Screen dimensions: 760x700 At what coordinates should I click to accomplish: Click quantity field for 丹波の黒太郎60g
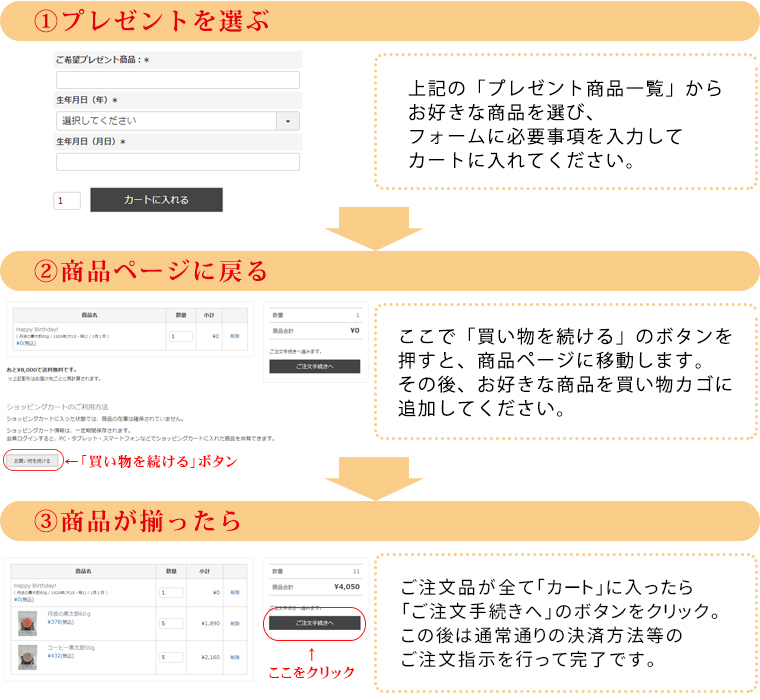[x=170, y=622]
